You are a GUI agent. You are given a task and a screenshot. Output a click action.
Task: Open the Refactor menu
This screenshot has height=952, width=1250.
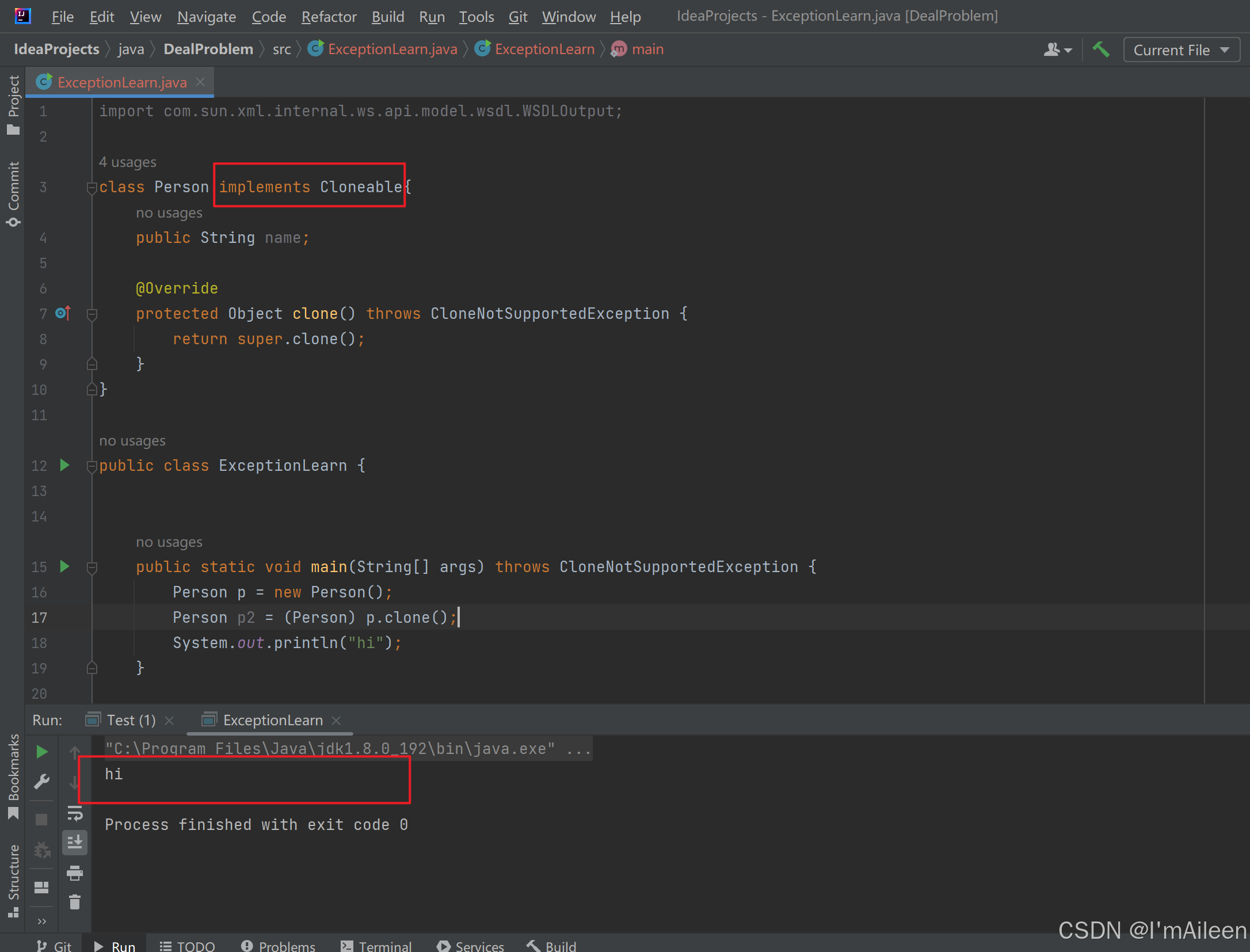point(329,17)
